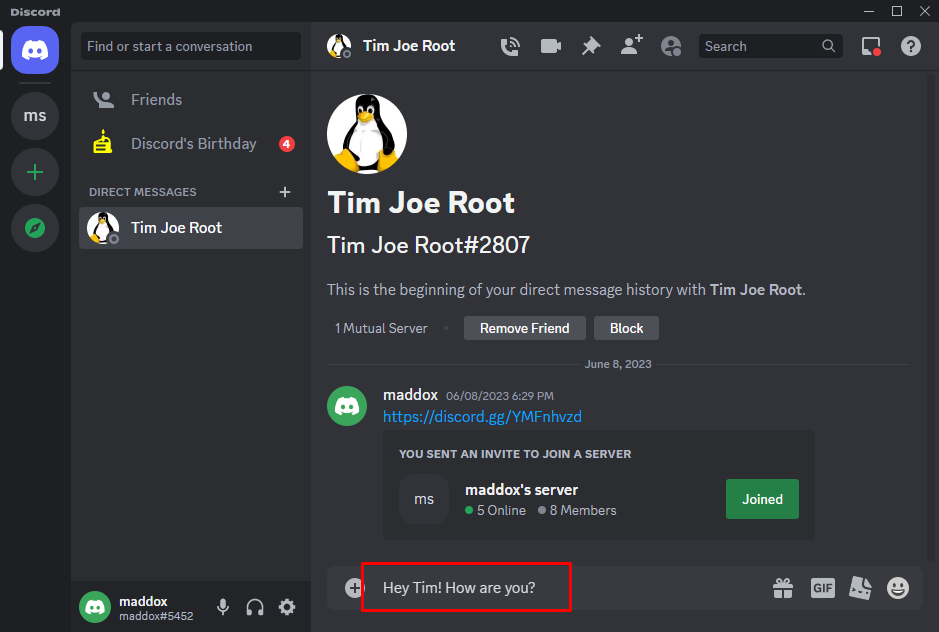Block Tim Joe Root
Viewport: 939px width, 632px height.
coord(626,328)
